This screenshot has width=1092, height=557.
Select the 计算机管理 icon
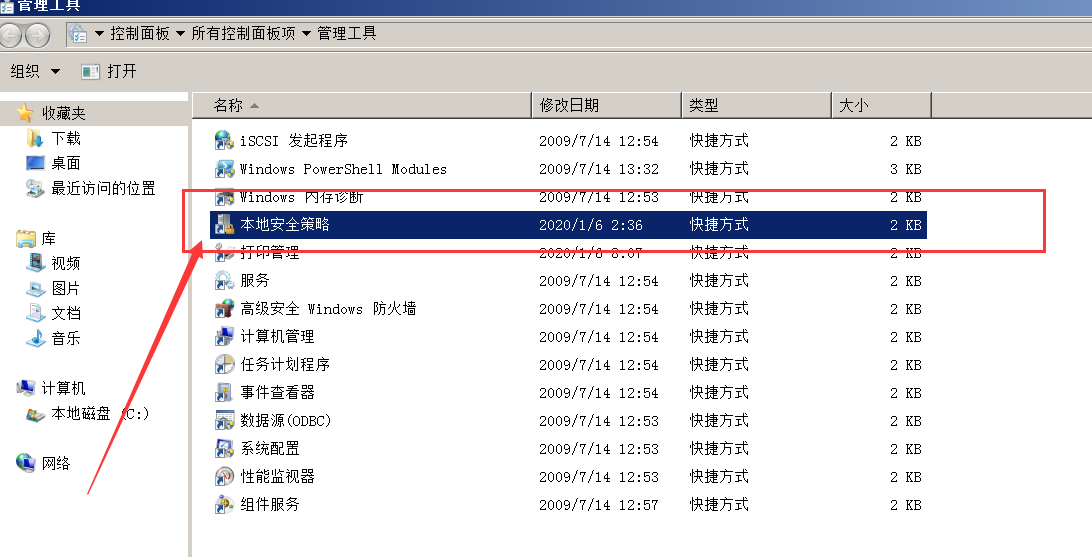224,336
